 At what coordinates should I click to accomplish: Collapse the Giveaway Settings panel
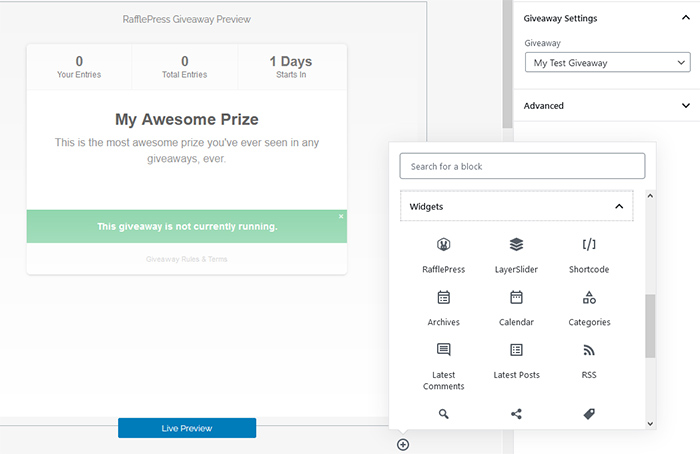point(685,18)
